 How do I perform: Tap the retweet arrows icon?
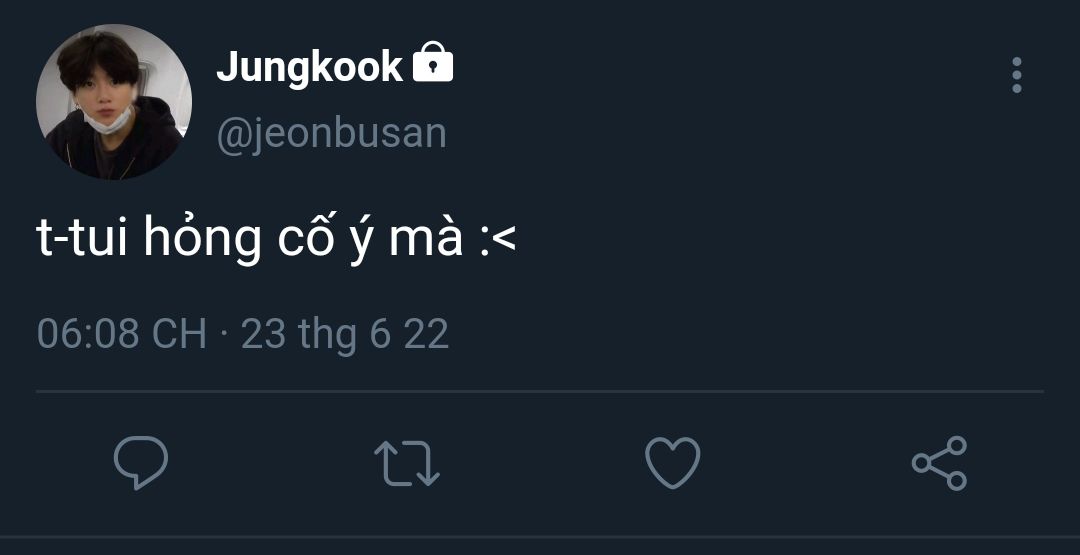coord(406,464)
